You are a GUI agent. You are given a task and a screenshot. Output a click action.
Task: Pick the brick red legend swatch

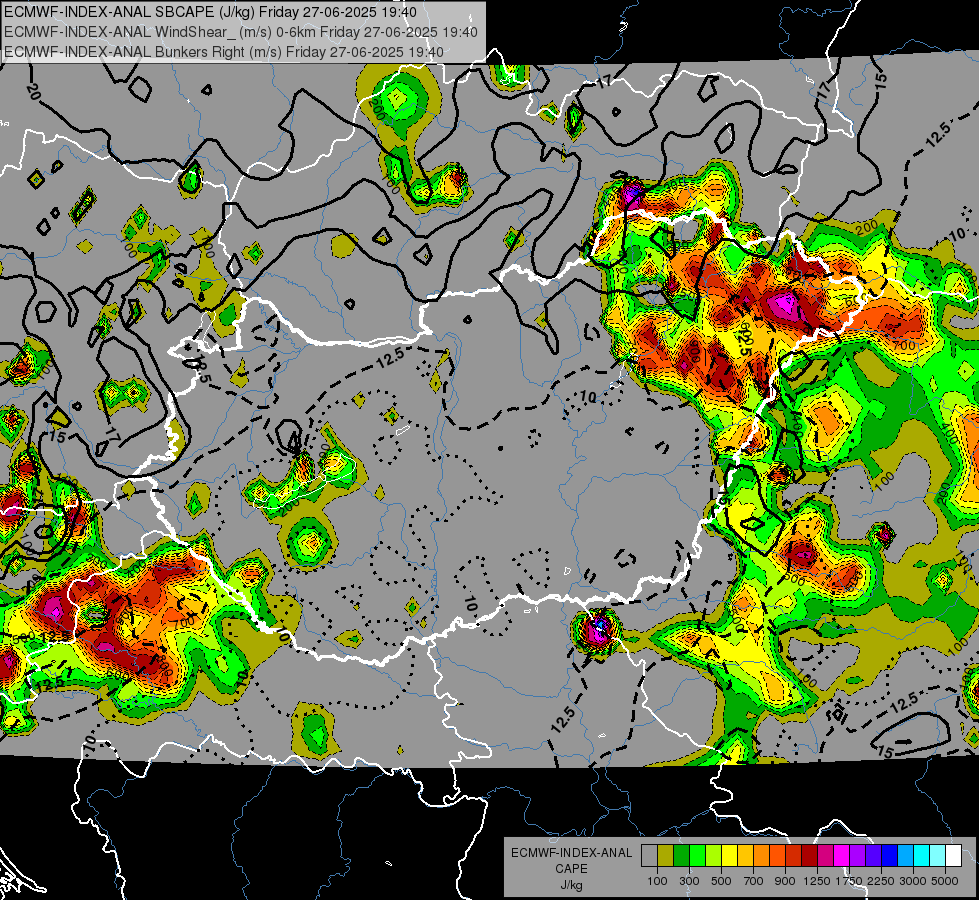coord(794,856)
